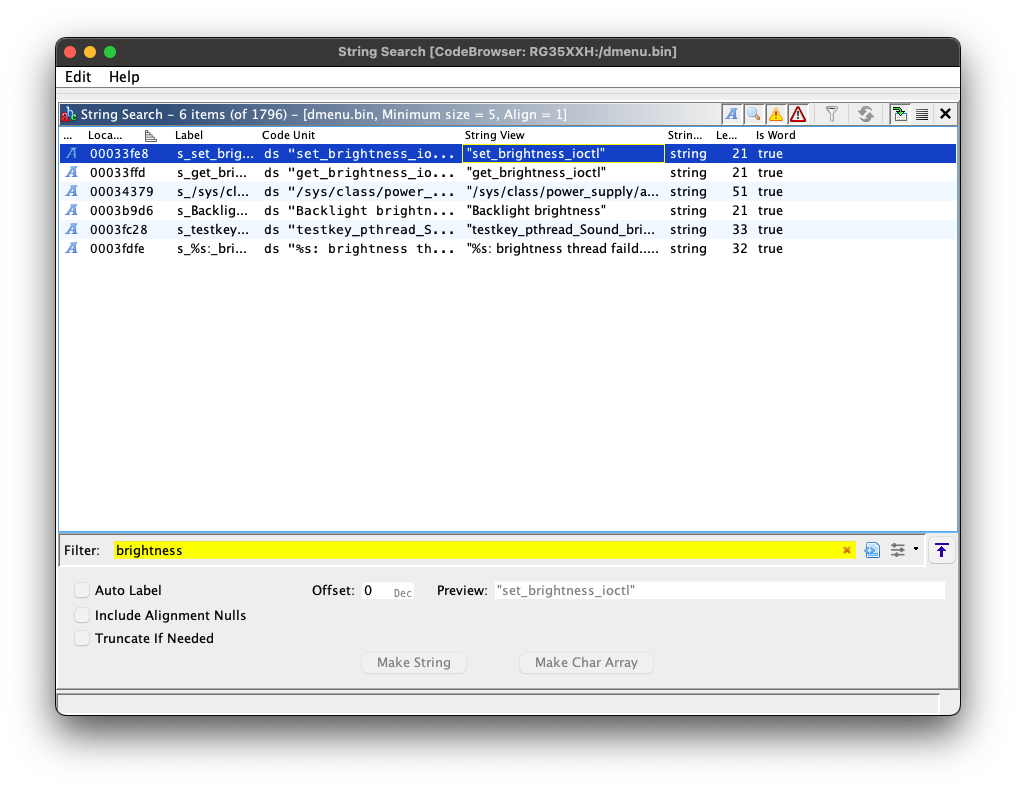This screenshot has height=789, width=1016.
Task: Click the Offset value field
Action: (387, 590)
